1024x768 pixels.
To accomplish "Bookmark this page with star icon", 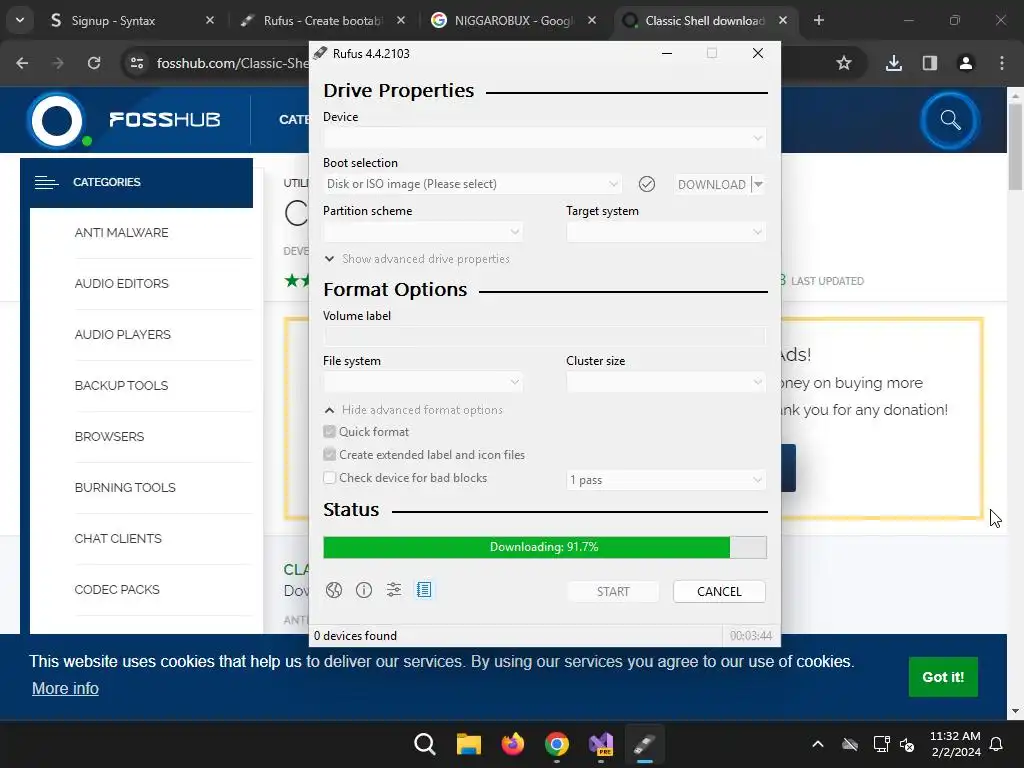I will click(x=844, y=63).
